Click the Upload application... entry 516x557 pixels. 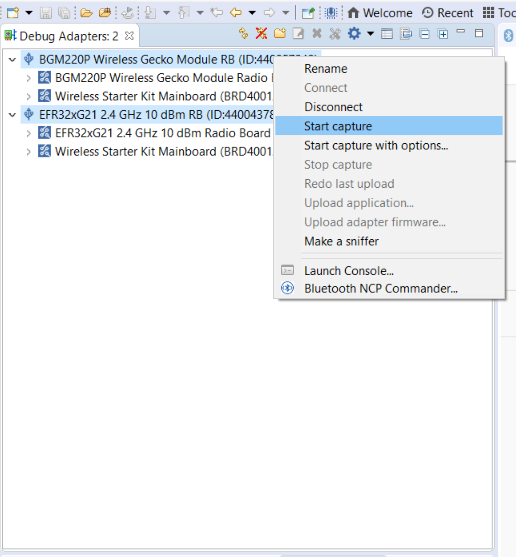(389, 203)
